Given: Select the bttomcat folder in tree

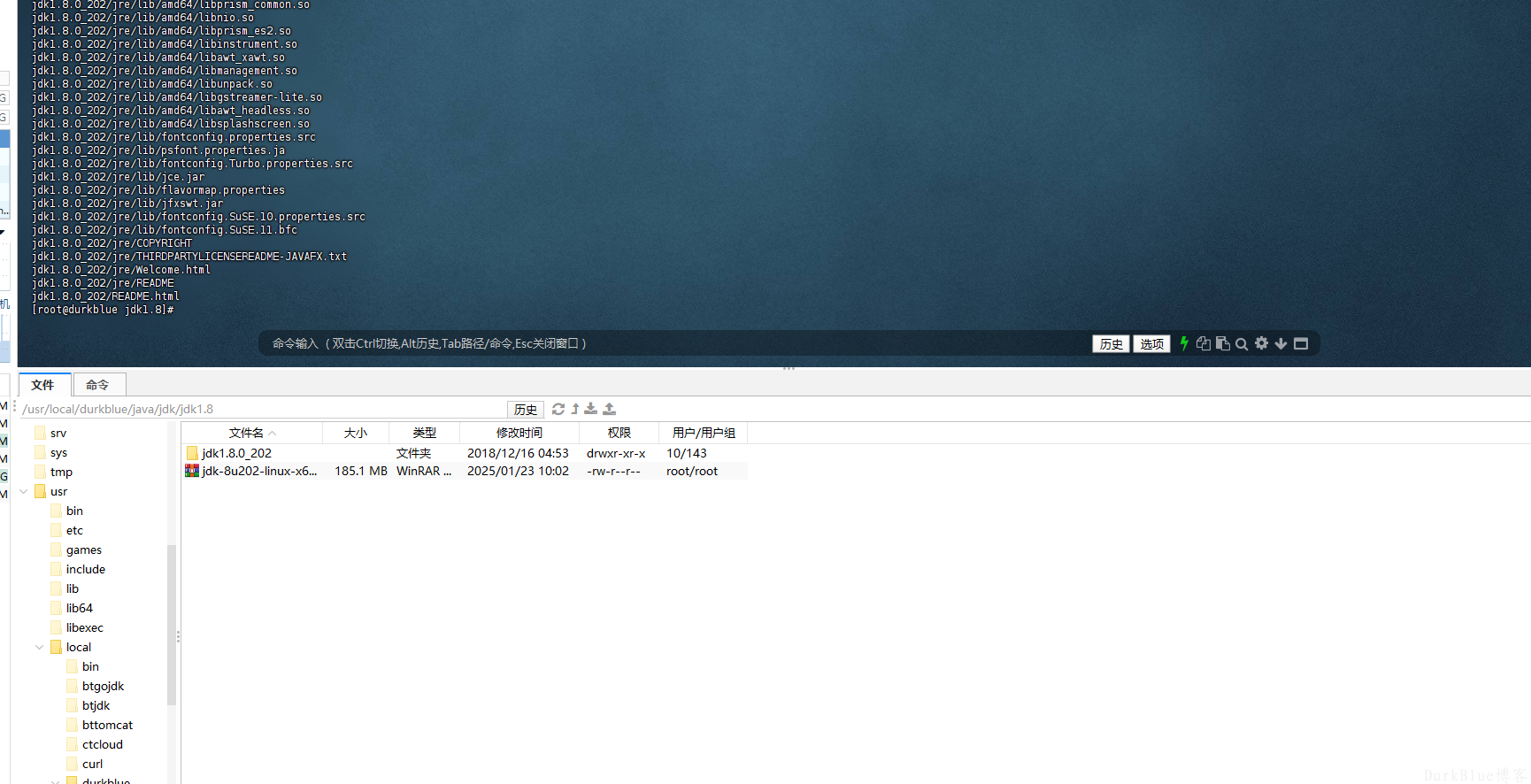Looking at the screenshot, I should click(x=108, y=725).
